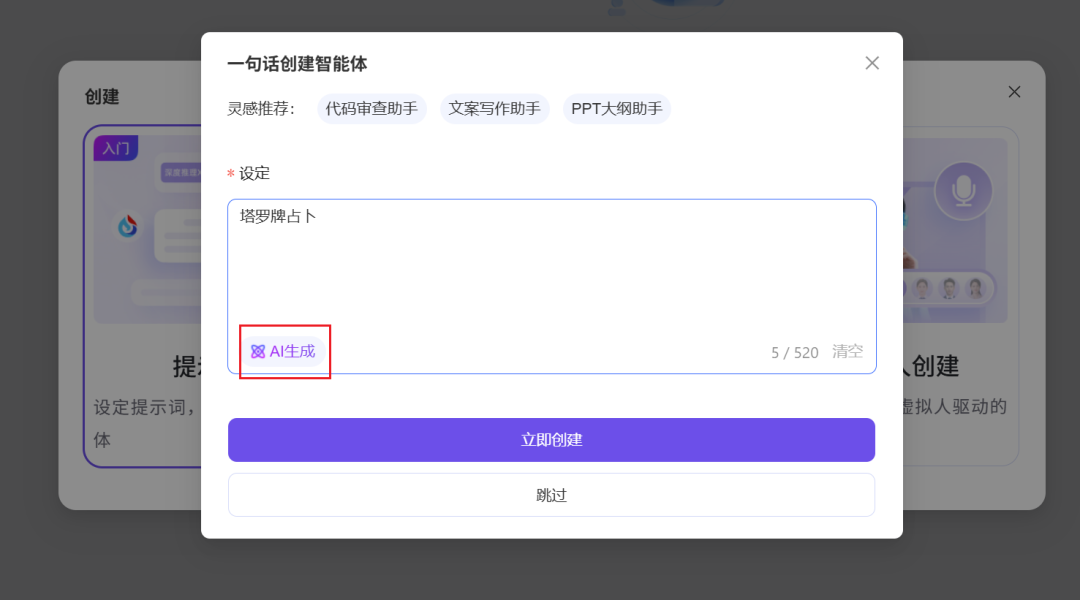Click 立即创建 to create the agent
This screenshot has width=1080, height=600.
tap(551, 439)
